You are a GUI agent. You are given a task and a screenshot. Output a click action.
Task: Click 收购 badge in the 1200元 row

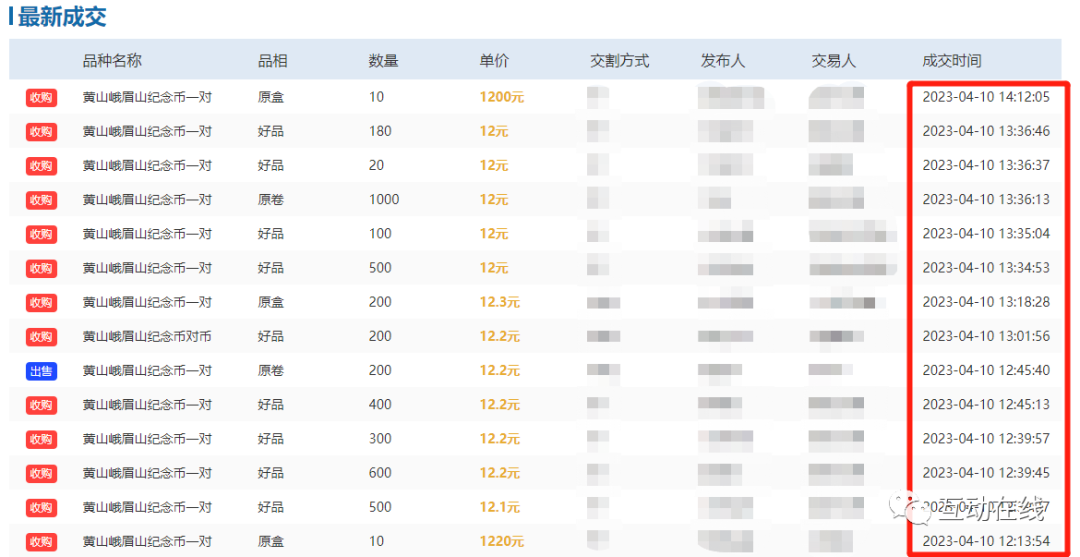point(41,98)
